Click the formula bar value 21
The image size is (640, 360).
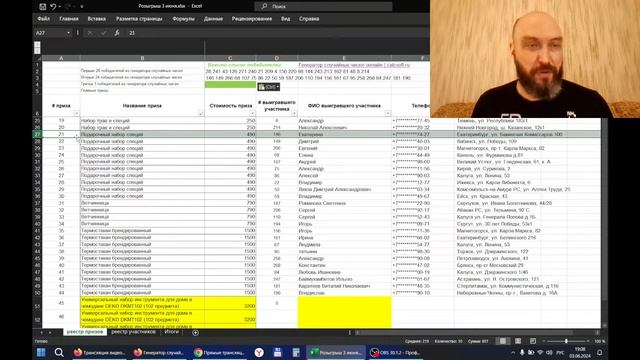pos(132,33)
